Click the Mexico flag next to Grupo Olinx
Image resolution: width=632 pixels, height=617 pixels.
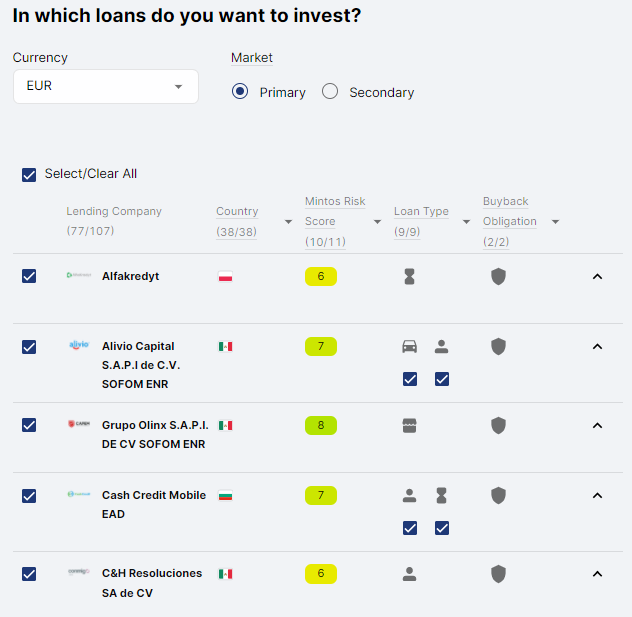(x=225, y=425)
